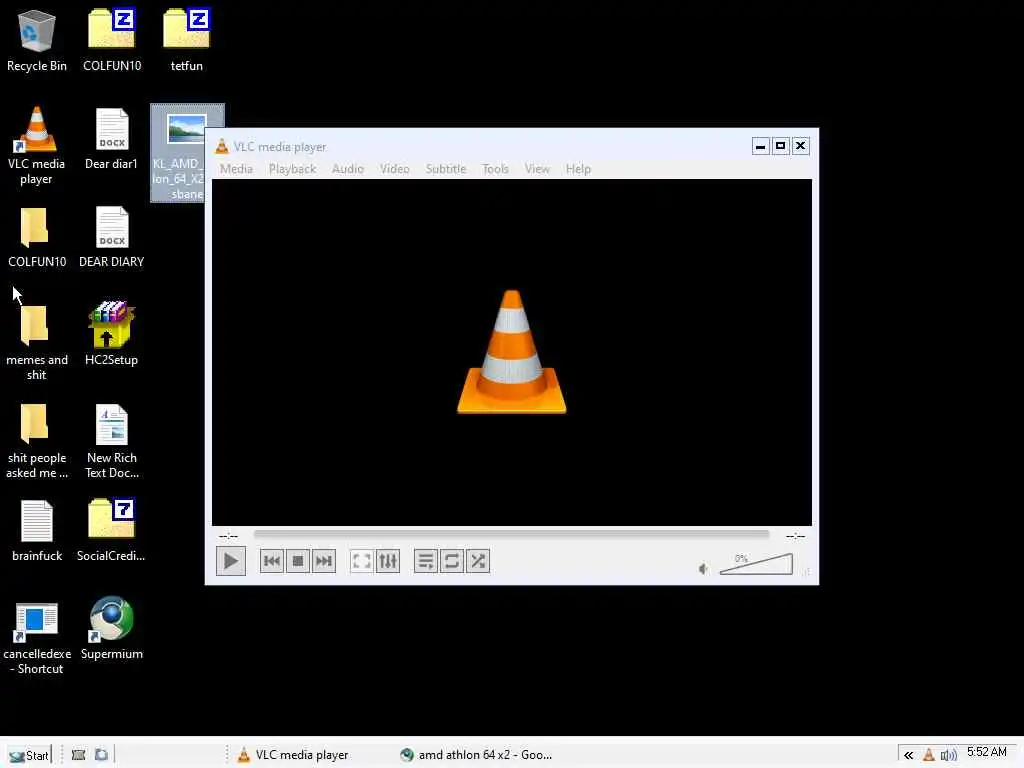Select the cancelledexe Shortcut icon
The width and height of the screenshot is (1024, 768).
pyautogui.click(x=37, y=638)
